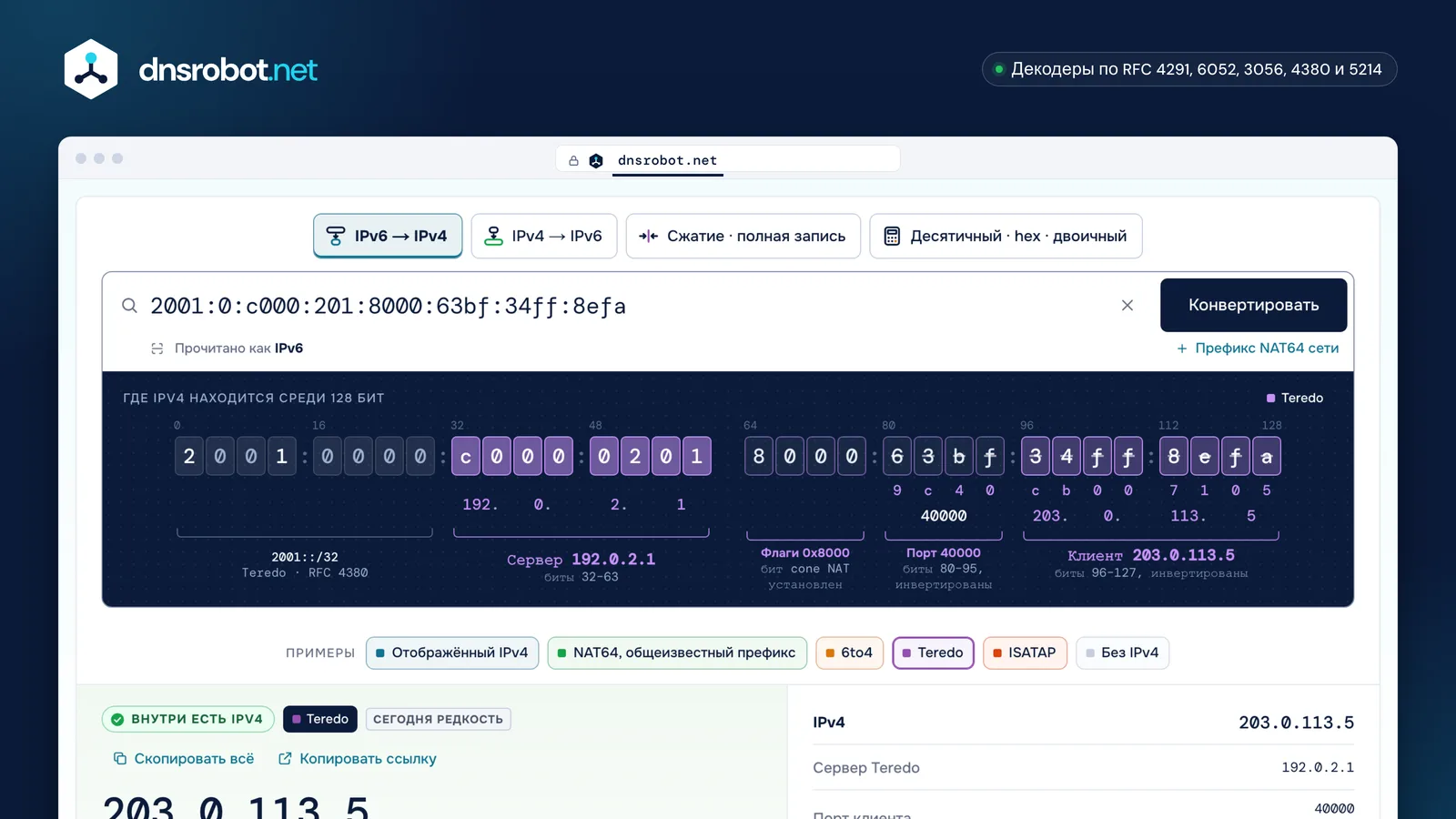Click the Клиент 203.0.113.5 diagram label
The image size is (1456, 819).
click(x=1150, y=555)
